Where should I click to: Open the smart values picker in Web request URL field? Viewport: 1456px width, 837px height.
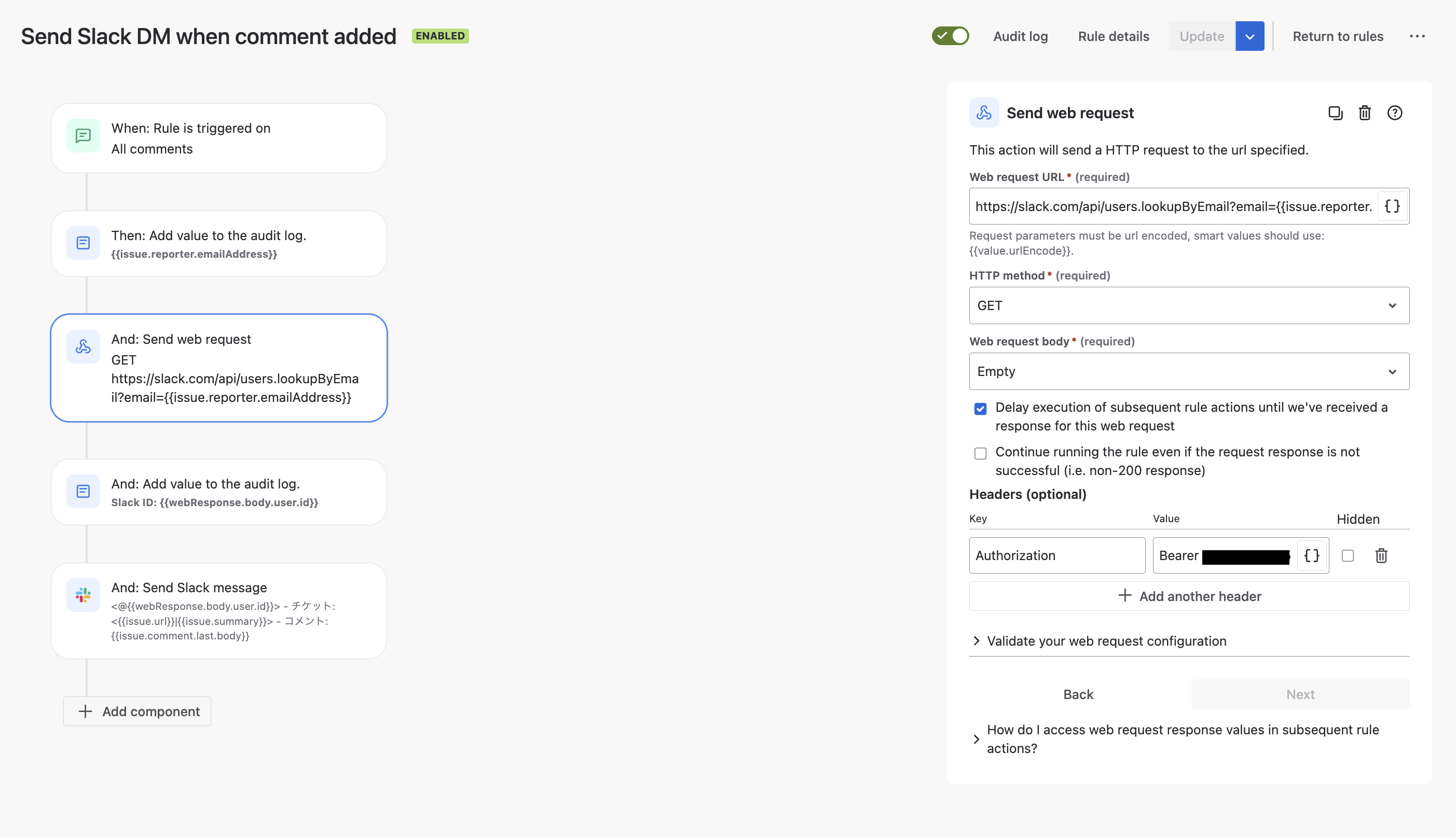(1392, 206)
